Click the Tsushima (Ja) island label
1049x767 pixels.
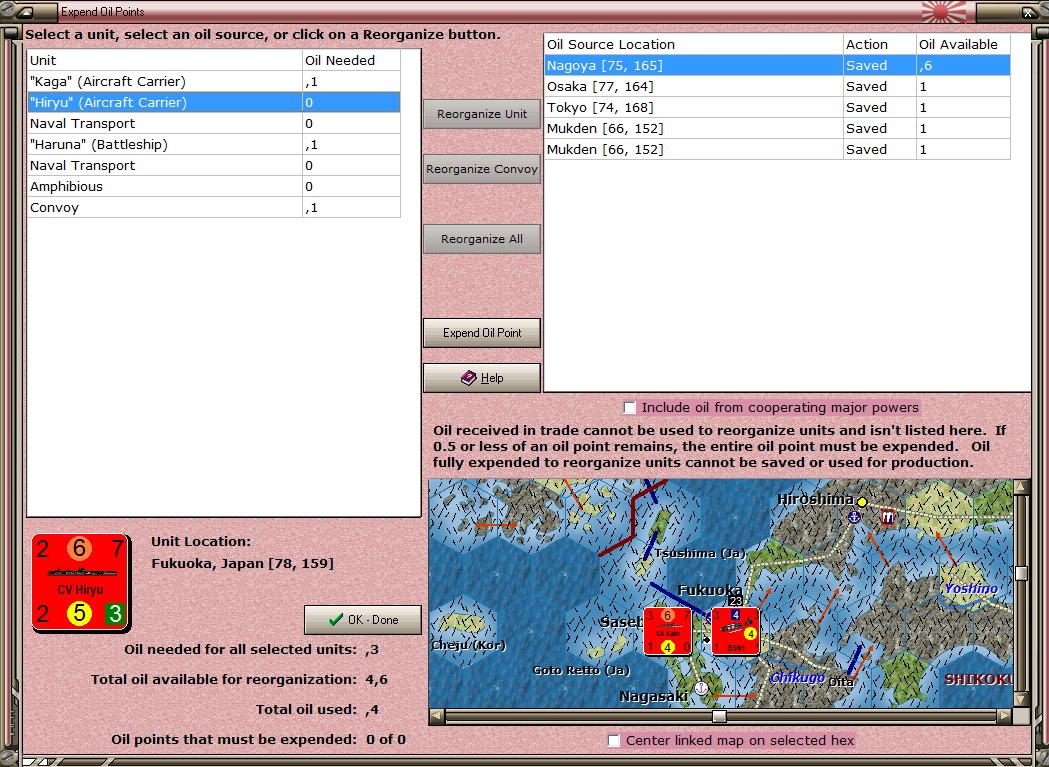click(699, 553)
